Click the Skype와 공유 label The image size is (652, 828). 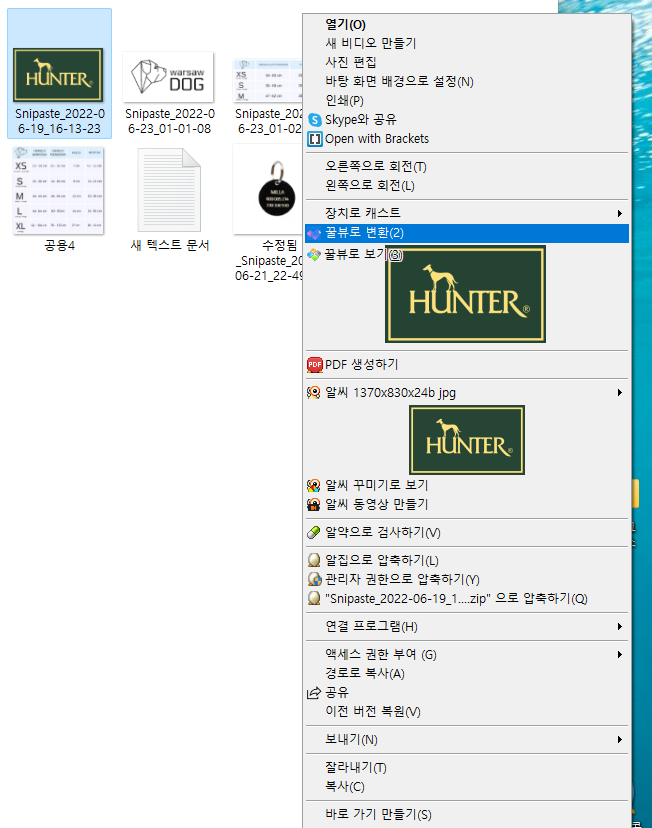(361, 120)
